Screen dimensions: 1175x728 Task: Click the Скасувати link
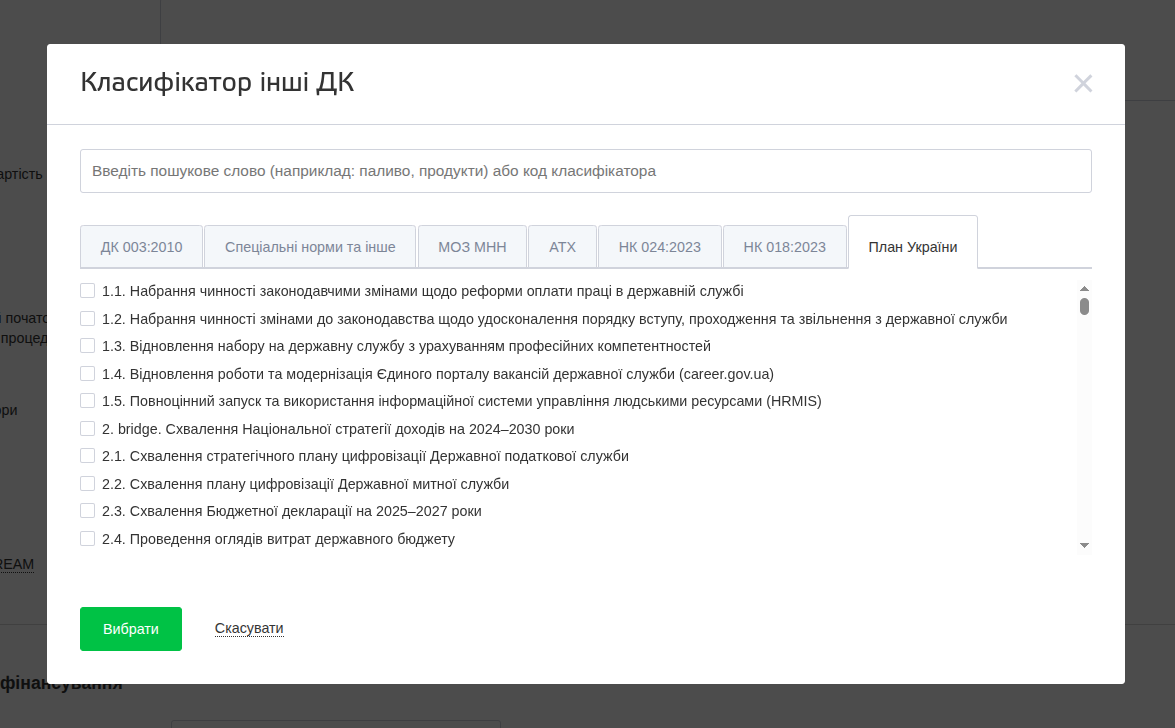click(x=249, y=629)
